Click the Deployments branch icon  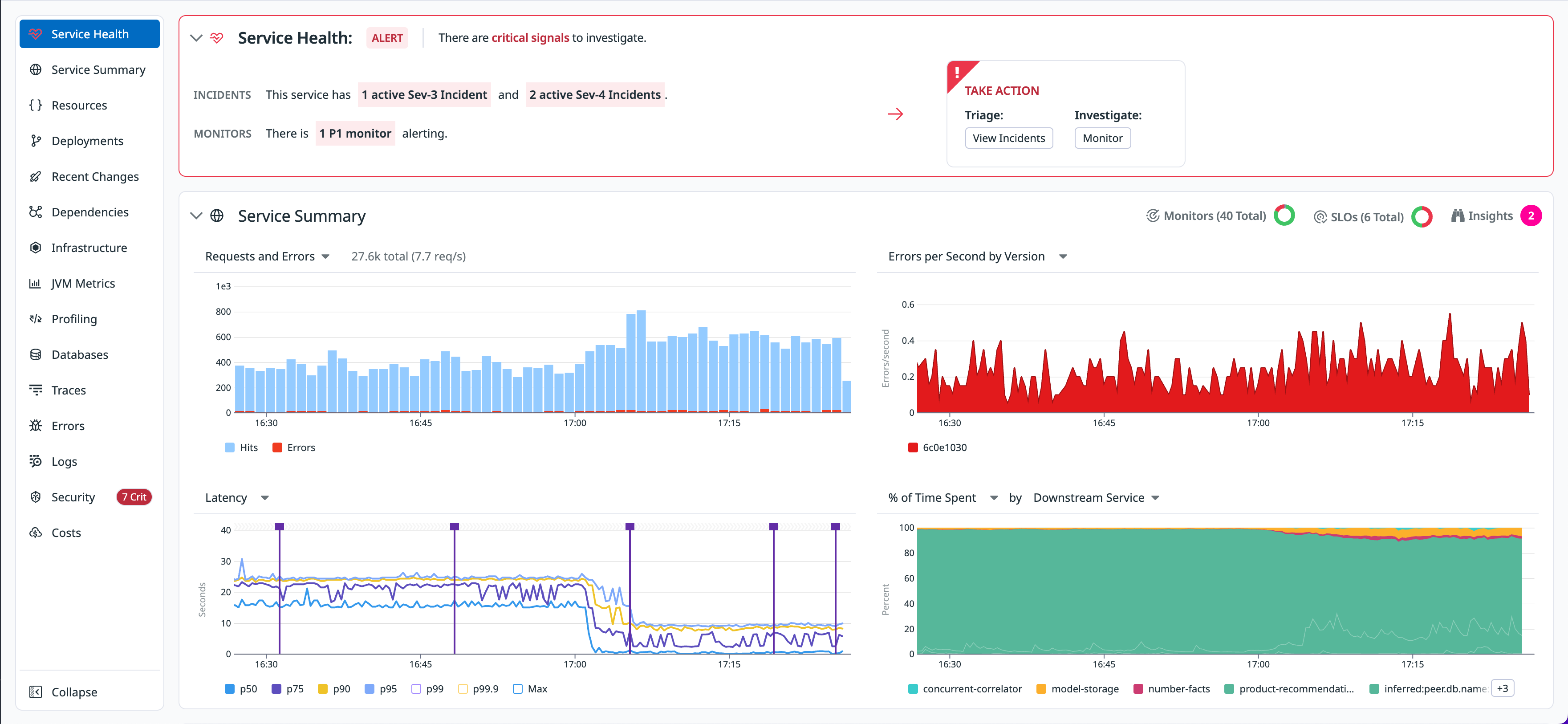coord(36,141)
